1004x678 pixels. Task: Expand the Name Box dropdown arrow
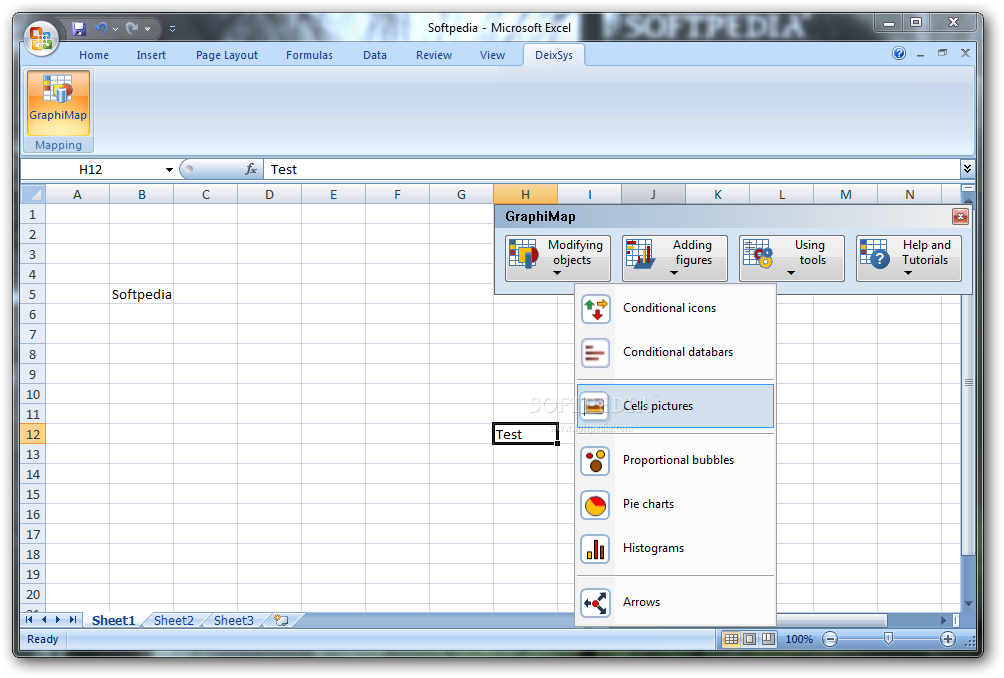point(169,170)
